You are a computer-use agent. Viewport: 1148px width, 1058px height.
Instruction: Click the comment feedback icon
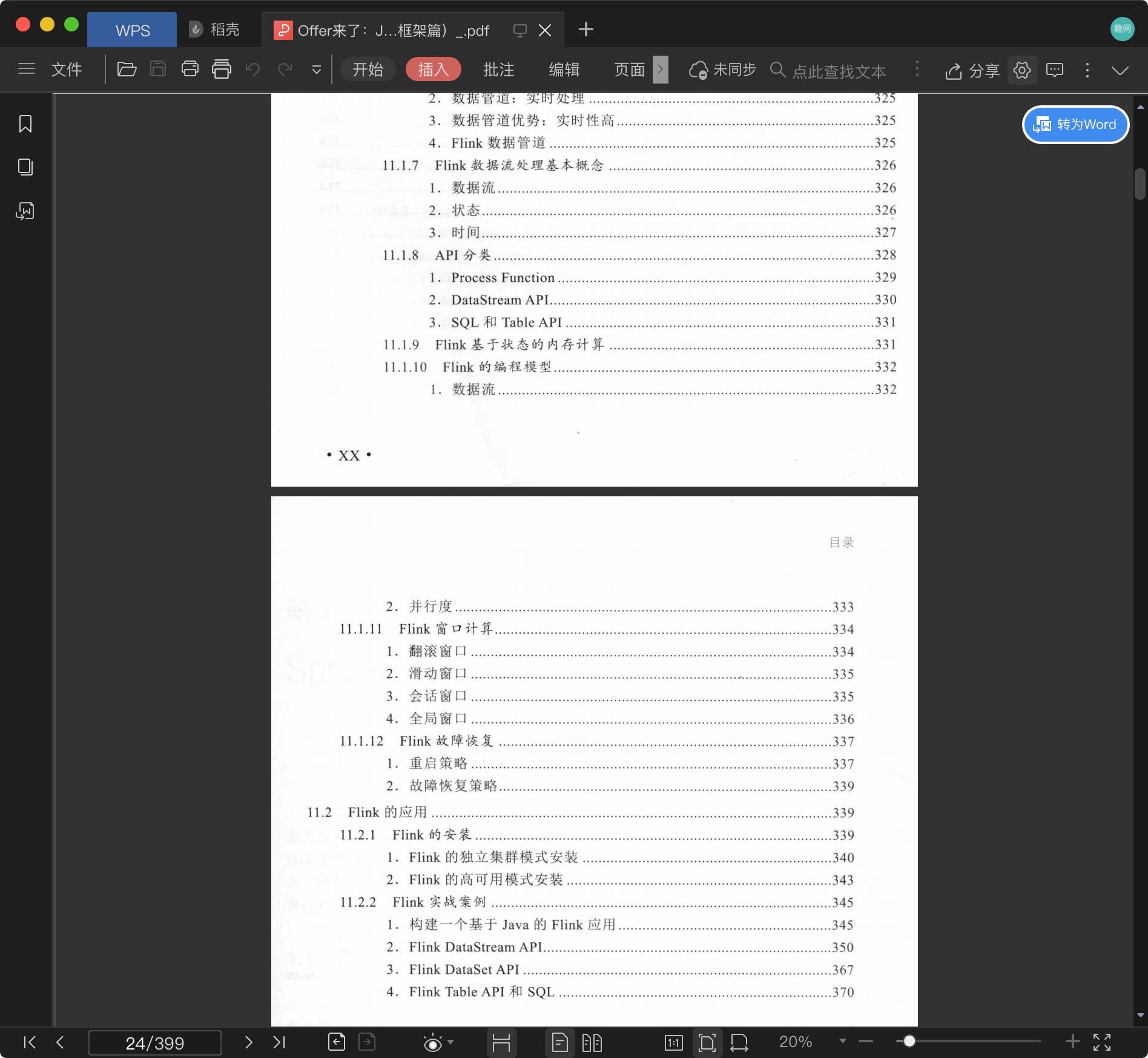click(x=1055, y=70)
